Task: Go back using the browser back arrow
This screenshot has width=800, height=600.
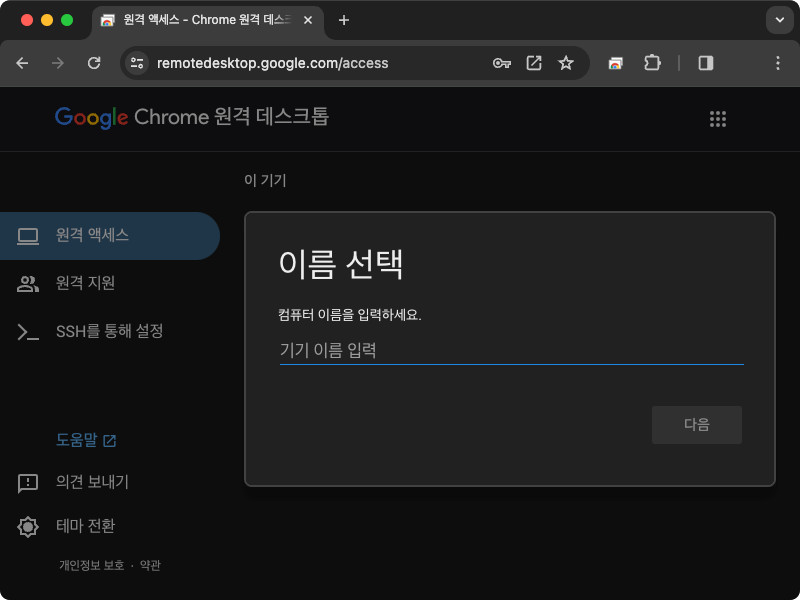Action: point(22,63)
